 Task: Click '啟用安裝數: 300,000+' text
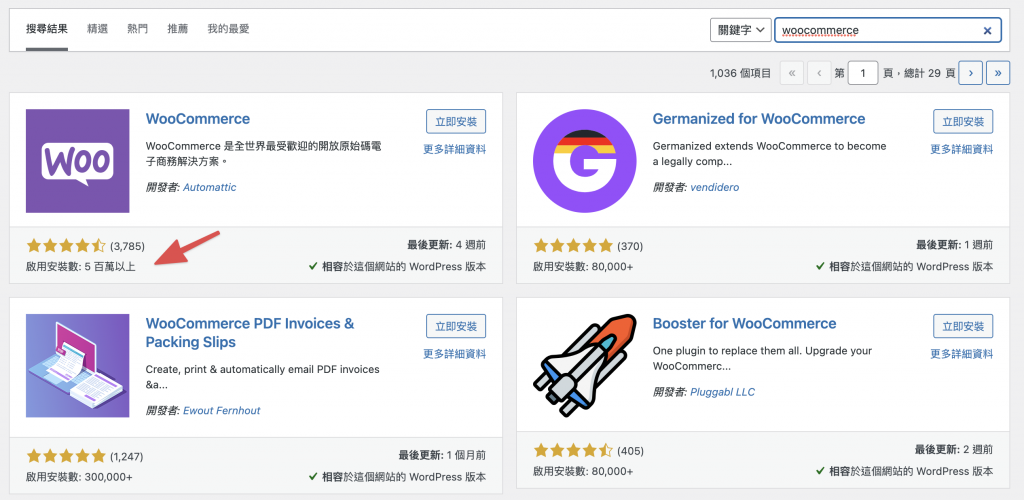79,477
